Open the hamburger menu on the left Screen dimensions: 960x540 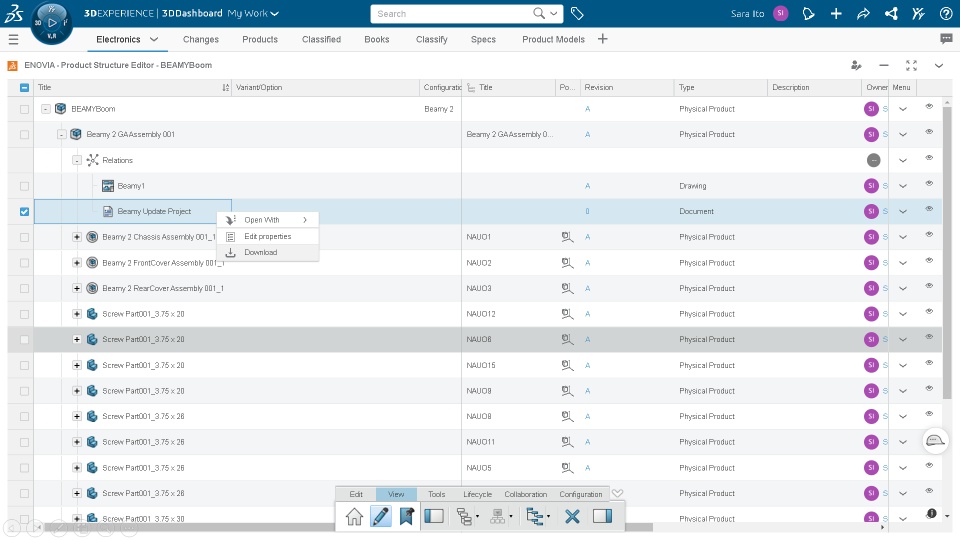(x=13, y=40)
